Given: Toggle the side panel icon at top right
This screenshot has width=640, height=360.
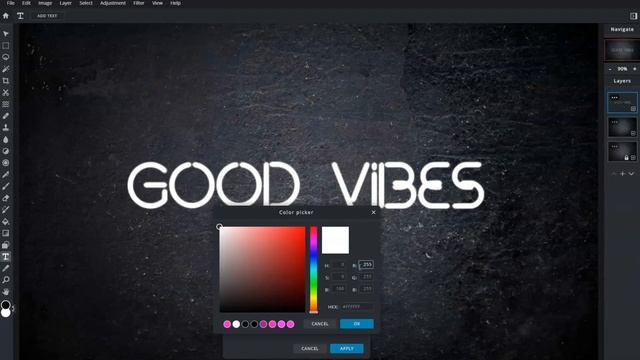Looking at the screenshot, I should pos(633,16).
